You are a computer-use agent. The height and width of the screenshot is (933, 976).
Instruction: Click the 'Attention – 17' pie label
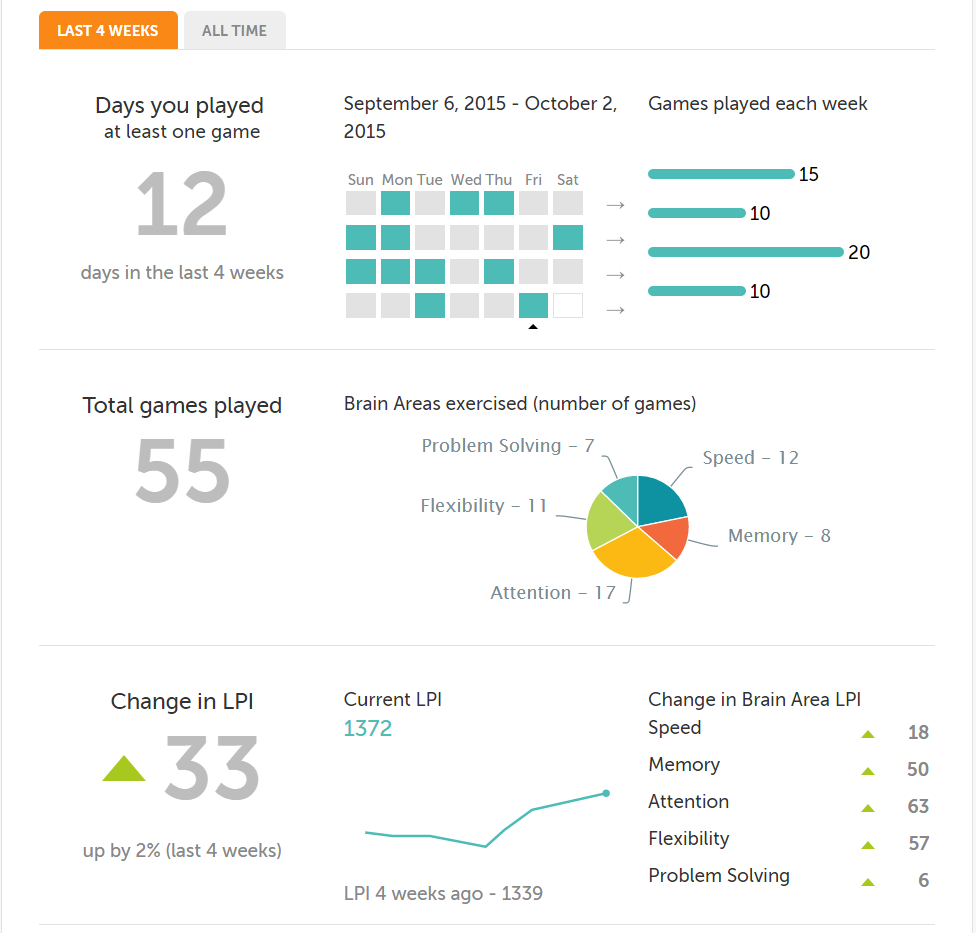pos(553,593)
